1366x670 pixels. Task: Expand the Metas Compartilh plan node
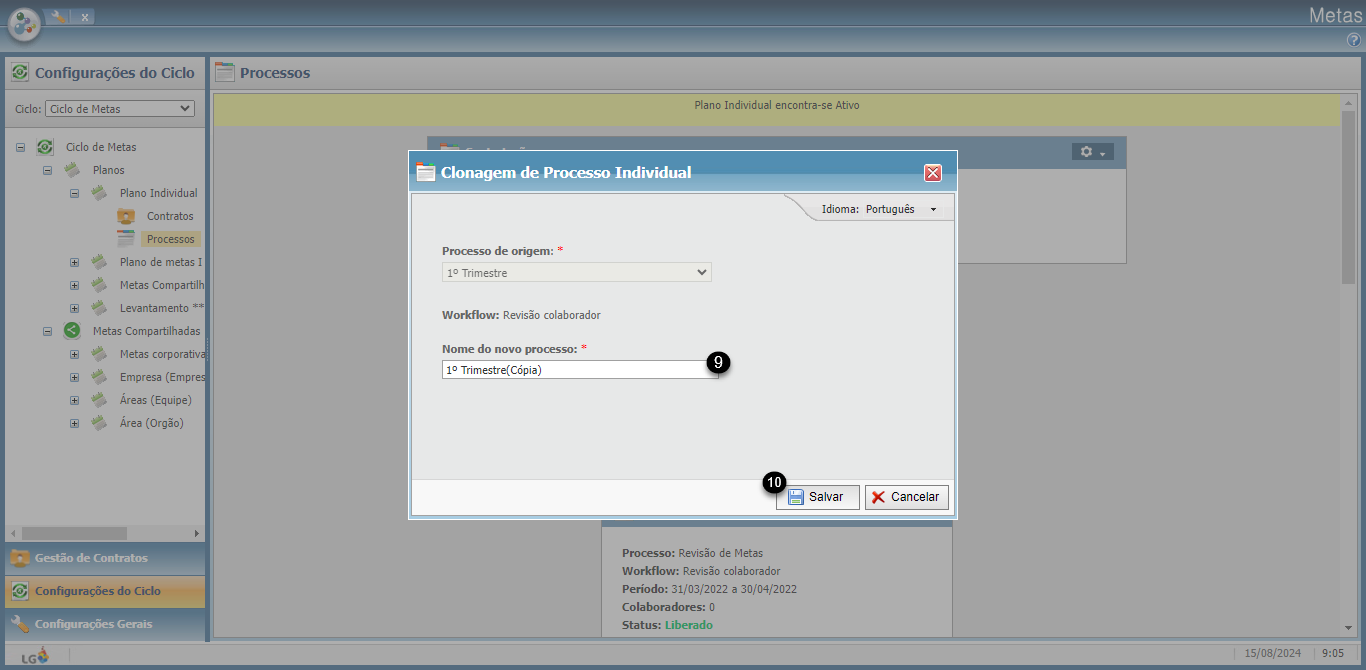point(74,285)
